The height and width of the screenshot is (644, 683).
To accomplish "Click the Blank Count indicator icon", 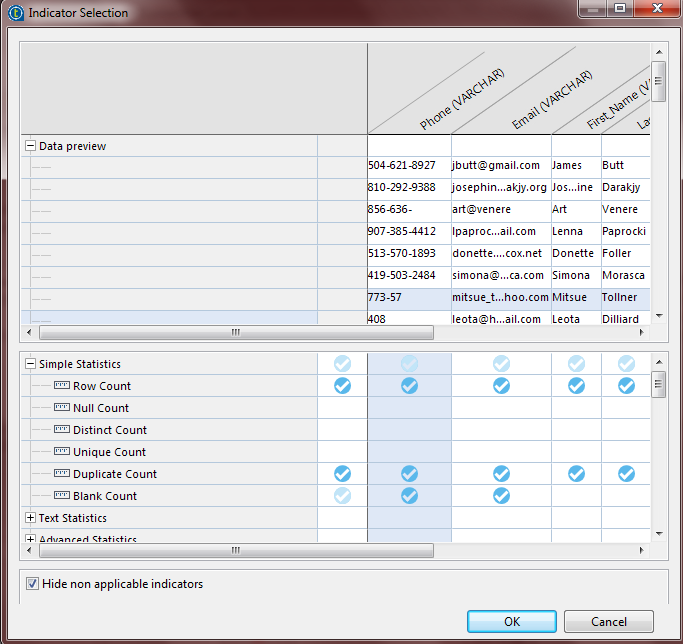I will [x=62, y=496].
